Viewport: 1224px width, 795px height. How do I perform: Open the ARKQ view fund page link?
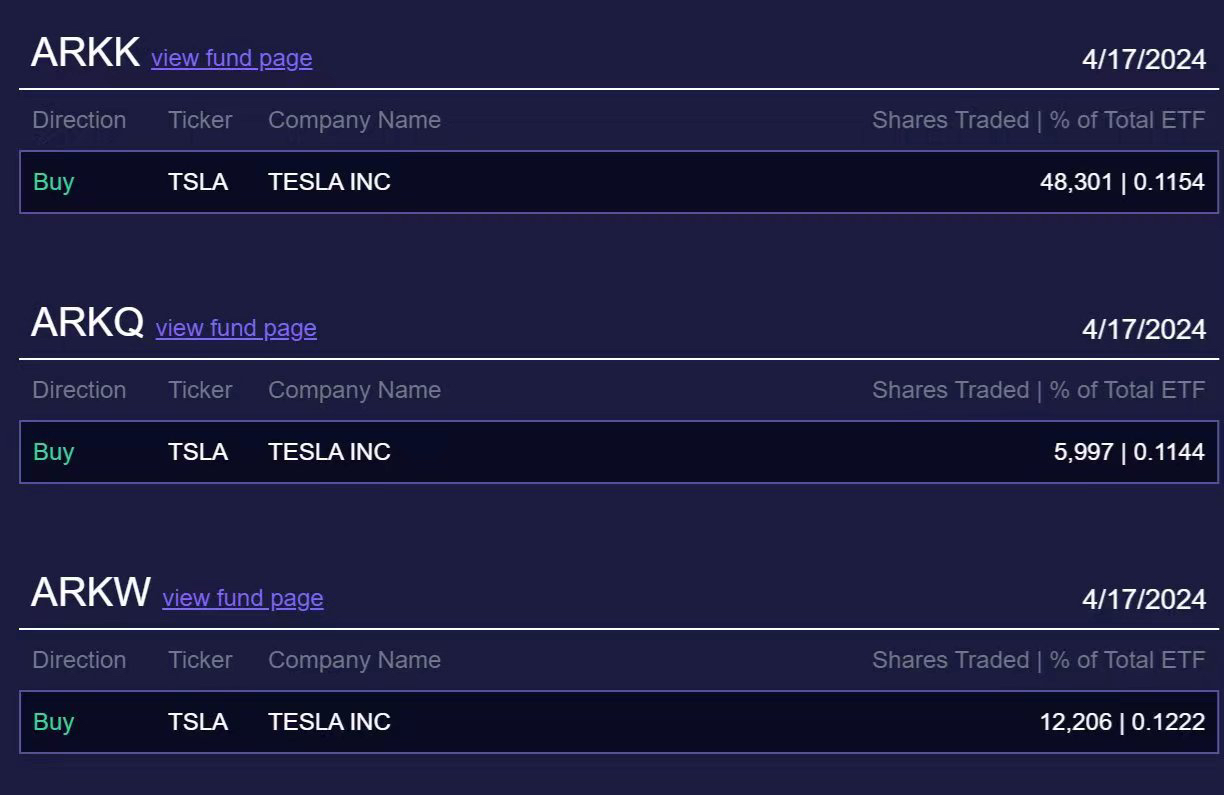(x=236, y=329)
